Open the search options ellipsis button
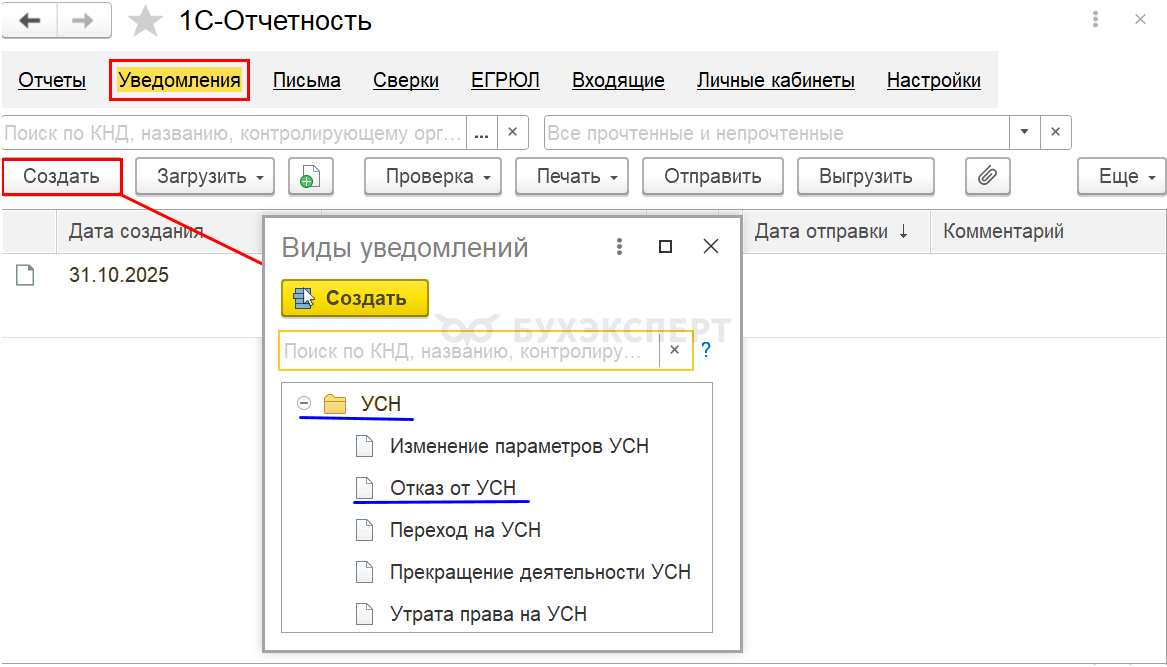The width and height of the screenshot is (1167, 667). click(482, 133)
